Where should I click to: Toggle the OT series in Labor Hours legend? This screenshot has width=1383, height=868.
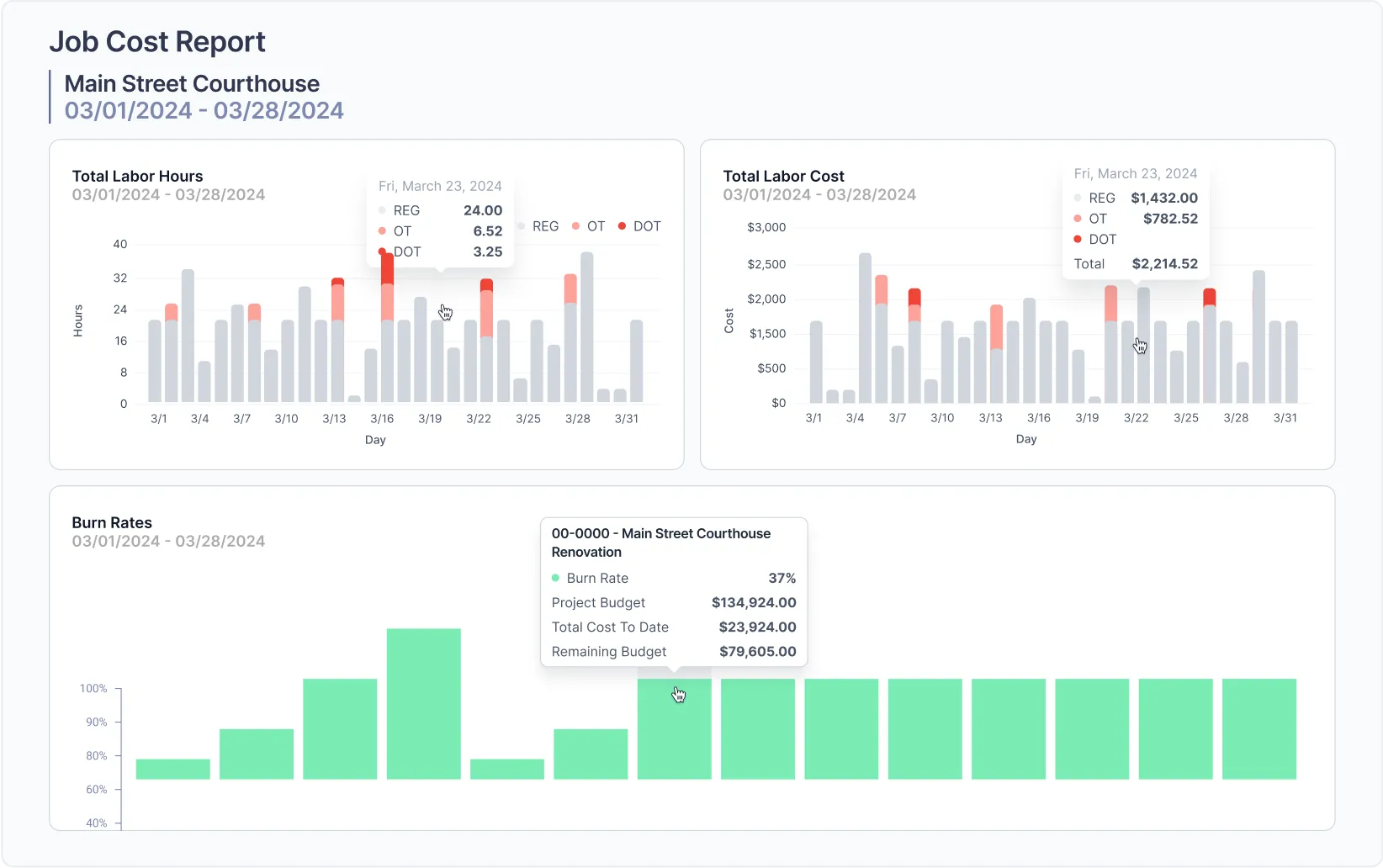click(589, 226)
